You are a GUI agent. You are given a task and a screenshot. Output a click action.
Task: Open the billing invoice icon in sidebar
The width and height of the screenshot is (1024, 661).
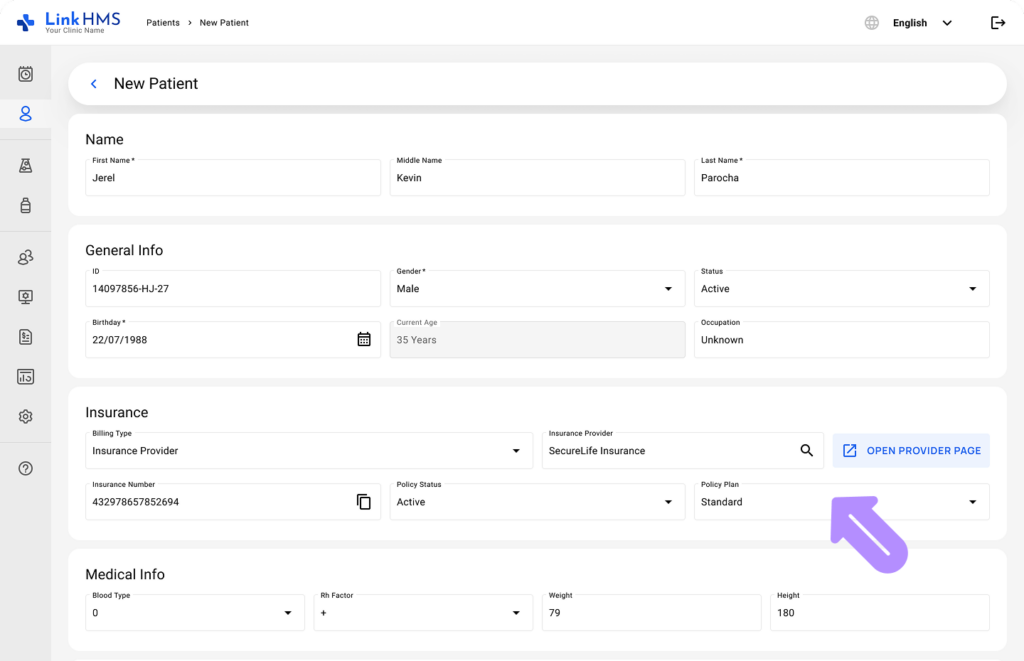(x=25, y=337)
